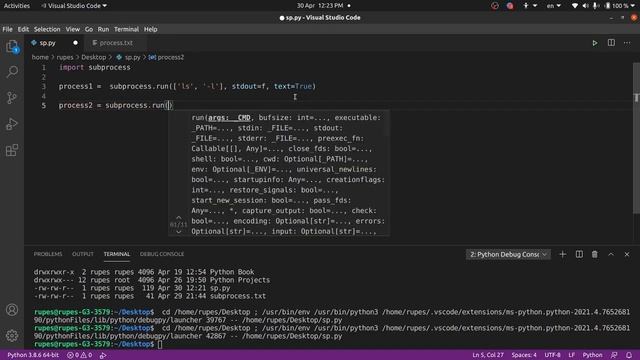The height and width of the screenshot is (360, 640).
Task: Open the Run and Debug view
Action: click(12, 124)
